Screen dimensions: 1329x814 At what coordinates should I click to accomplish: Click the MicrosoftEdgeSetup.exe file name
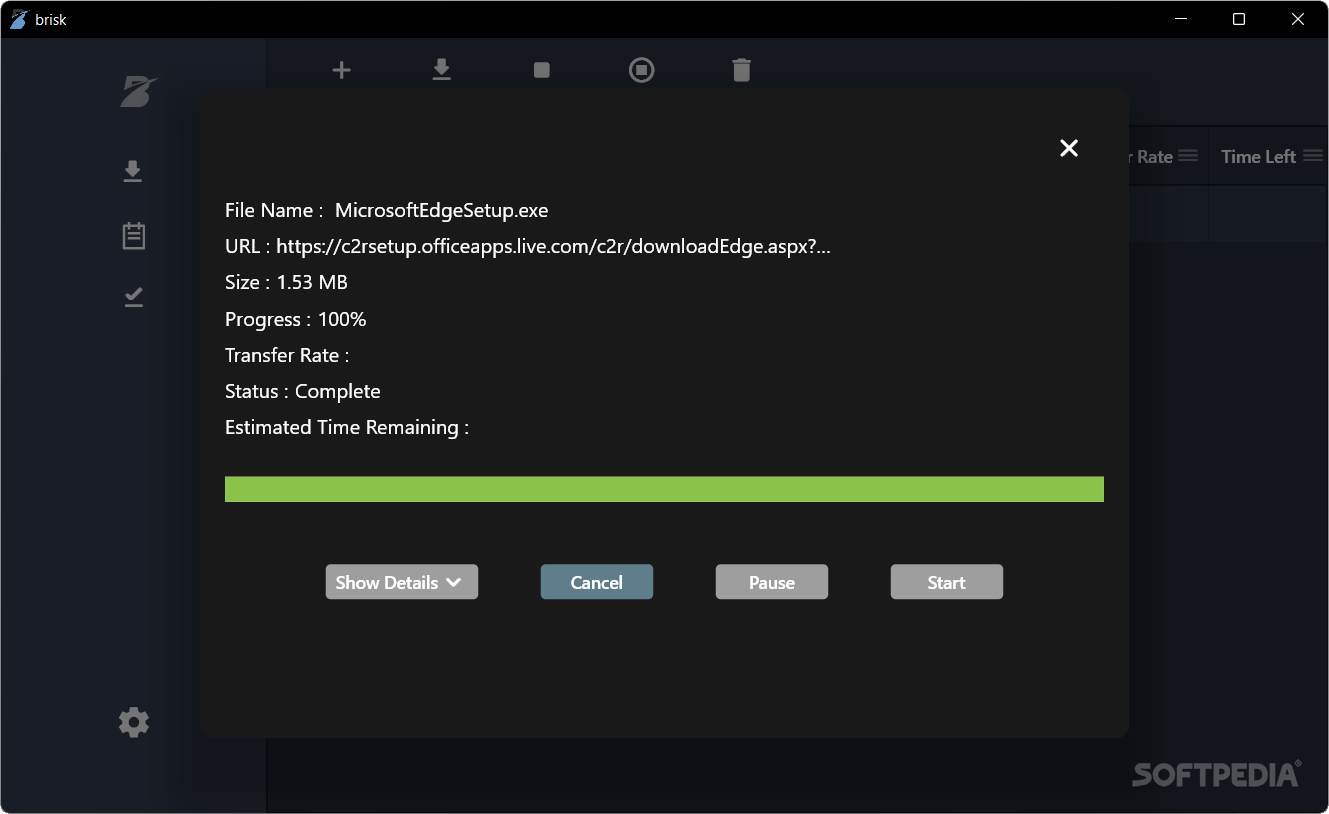click(441, 210)
